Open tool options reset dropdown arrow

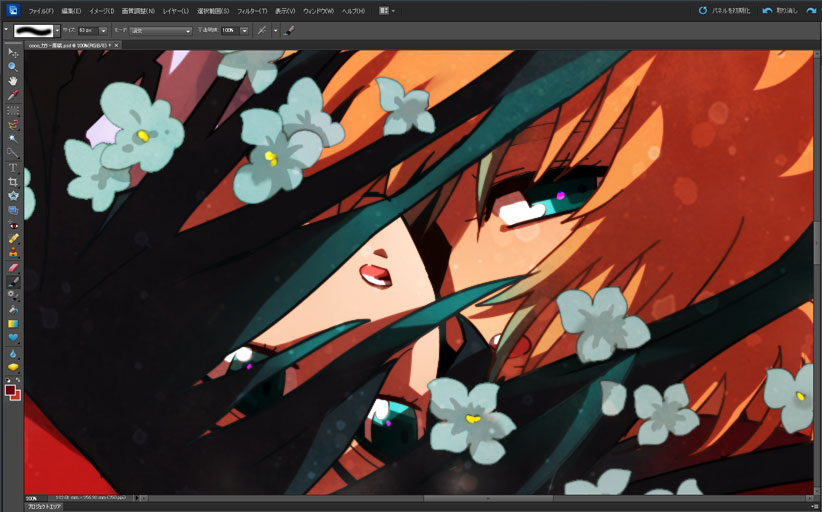tap(6, 30)
